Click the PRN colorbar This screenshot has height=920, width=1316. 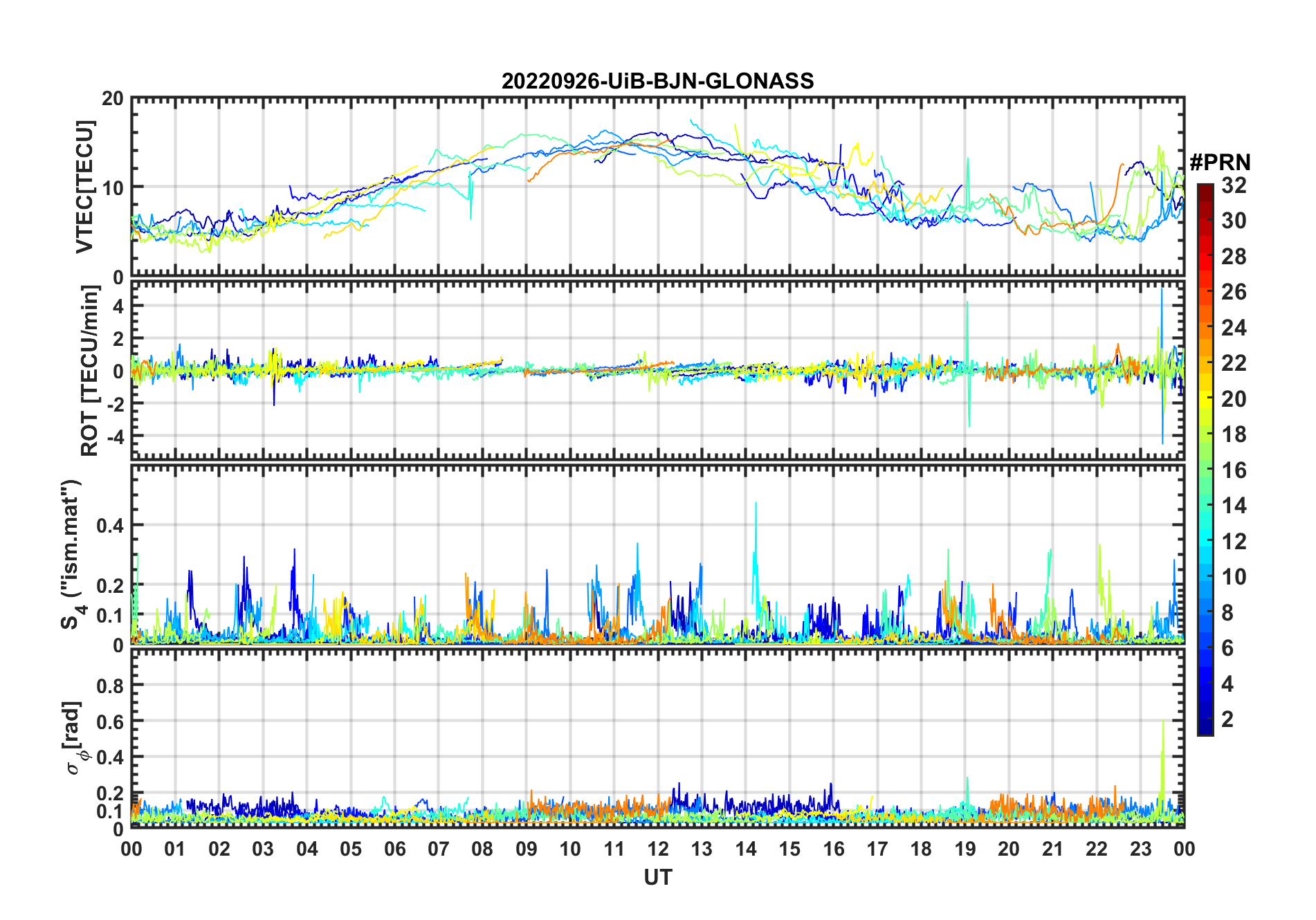[x=1205, y=459]
